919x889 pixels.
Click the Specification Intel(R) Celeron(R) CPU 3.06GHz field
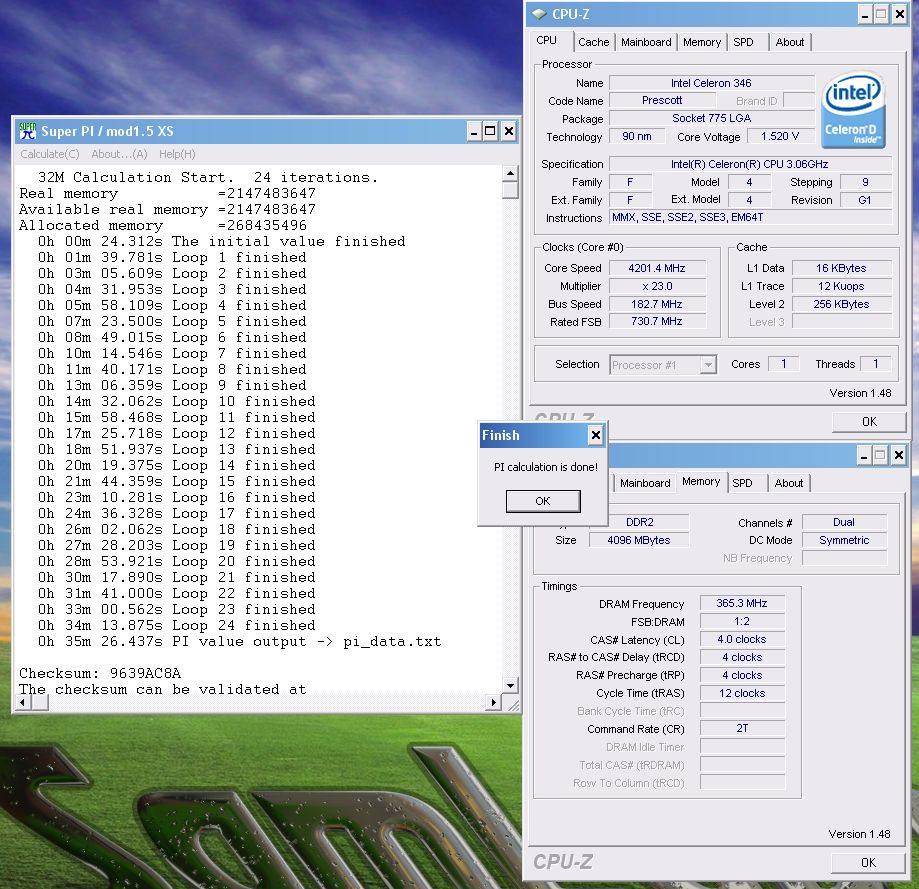[750, 164]
